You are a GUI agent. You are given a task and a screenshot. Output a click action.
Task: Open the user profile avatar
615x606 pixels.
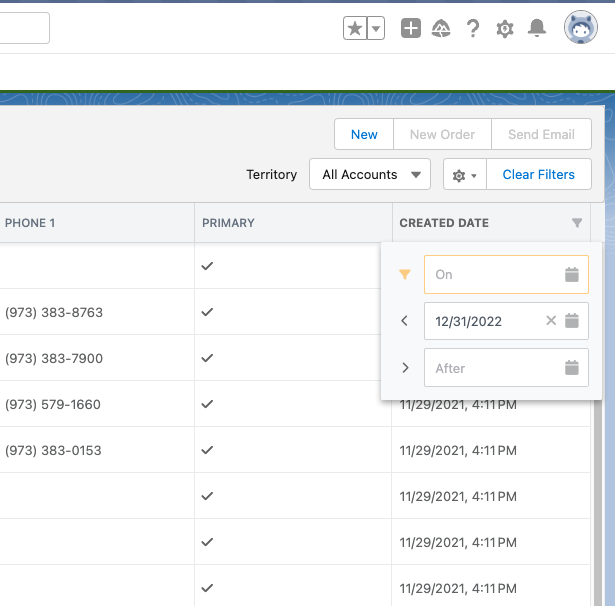tap(581, 28)
